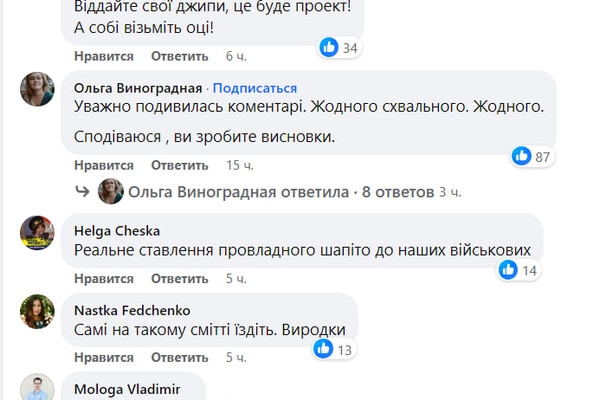Open Helga Cheska's name link

(119, 229)
